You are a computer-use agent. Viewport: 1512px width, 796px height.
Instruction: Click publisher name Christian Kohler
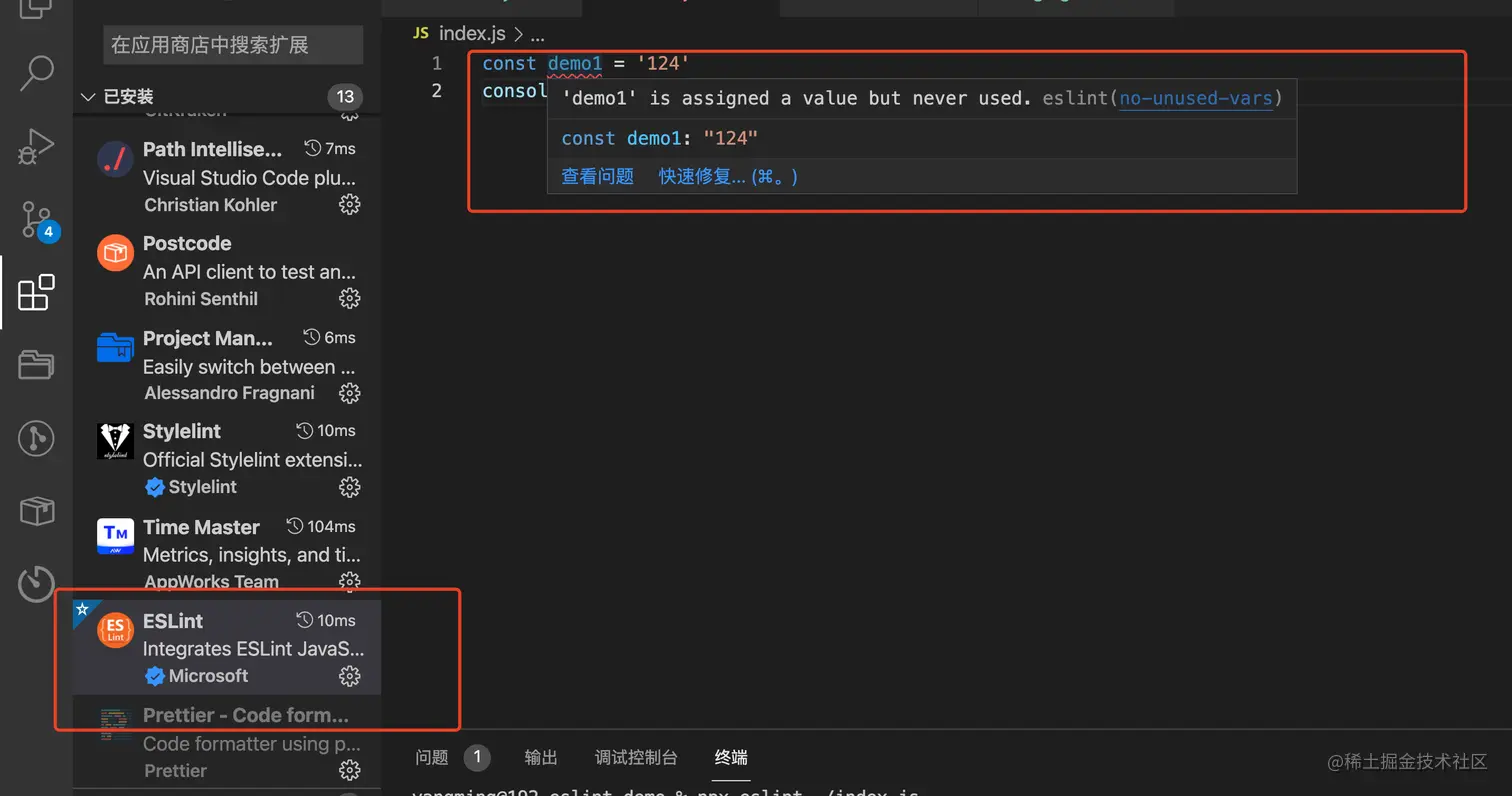pyautogui.click(x=211, y=204)
